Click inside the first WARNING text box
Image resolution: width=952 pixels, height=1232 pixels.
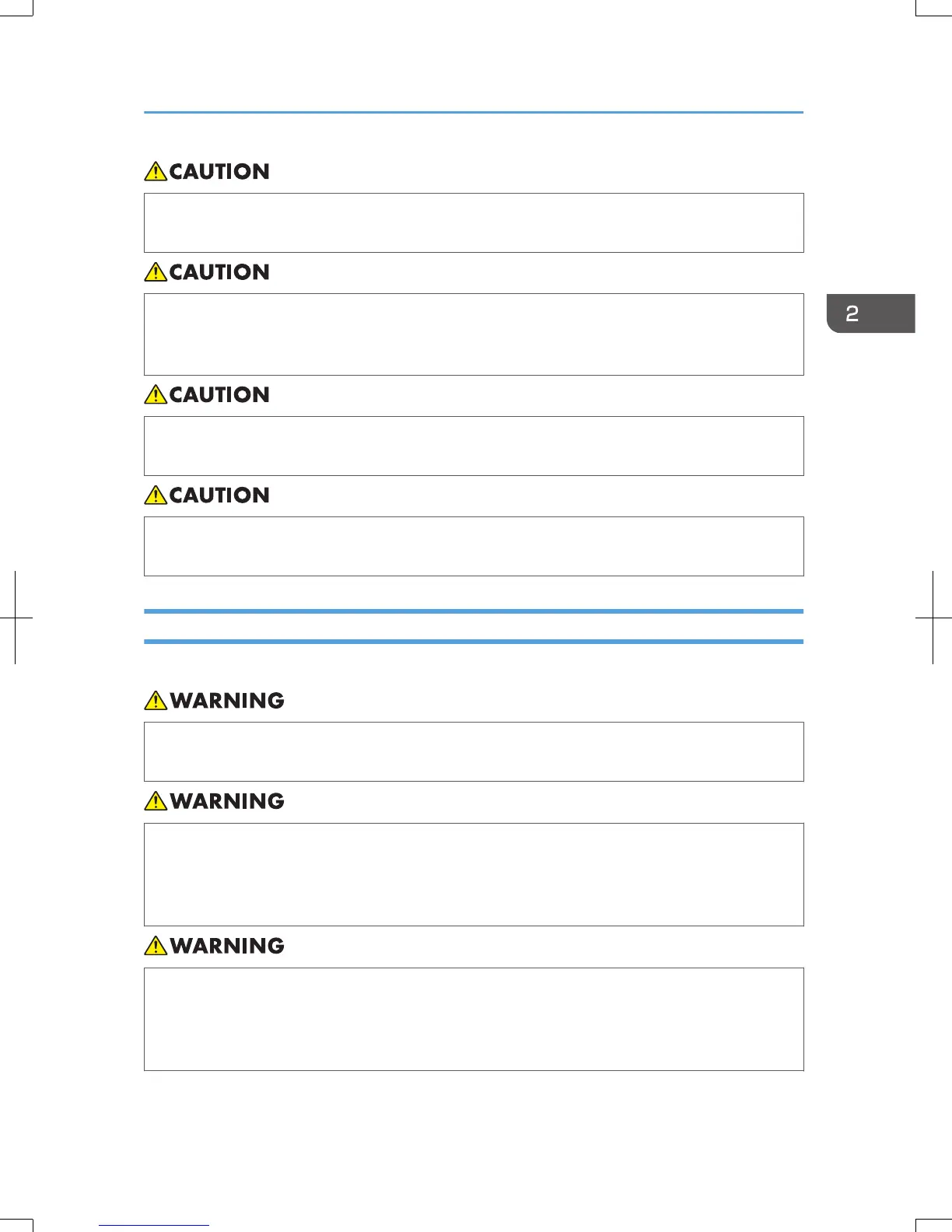coord(474,751)
